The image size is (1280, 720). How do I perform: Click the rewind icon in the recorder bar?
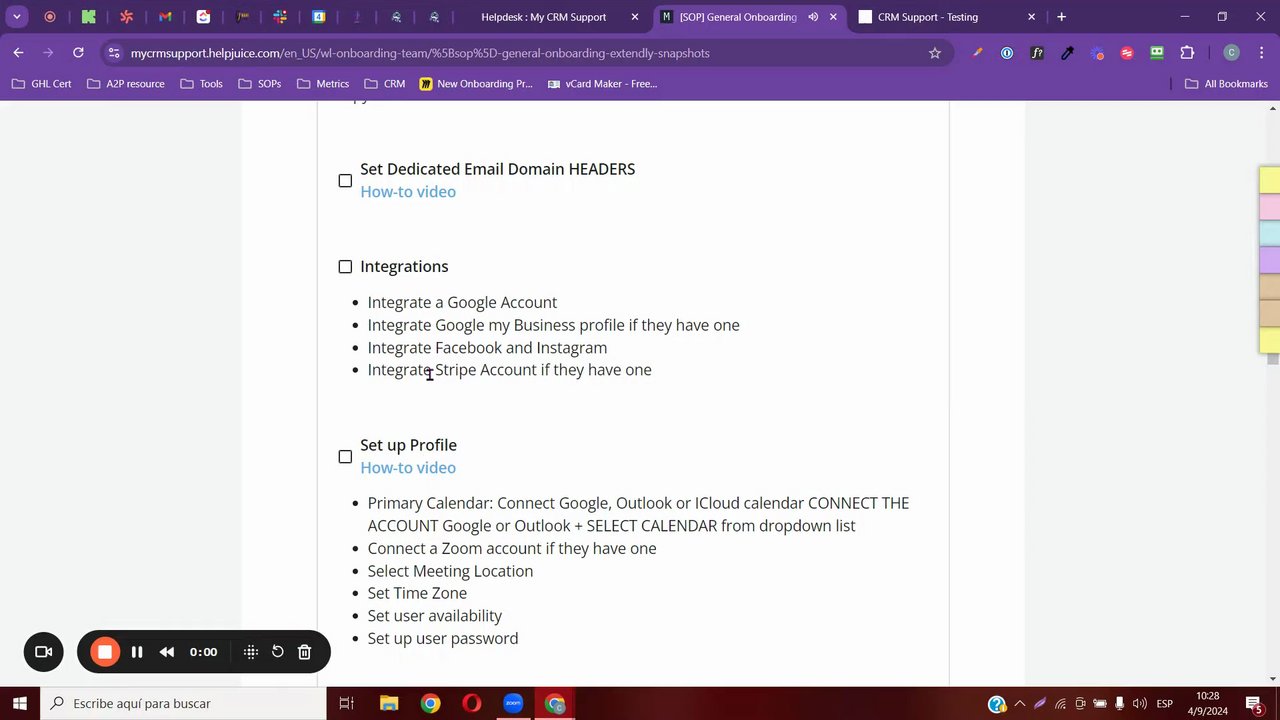click(x=167, y=652)
